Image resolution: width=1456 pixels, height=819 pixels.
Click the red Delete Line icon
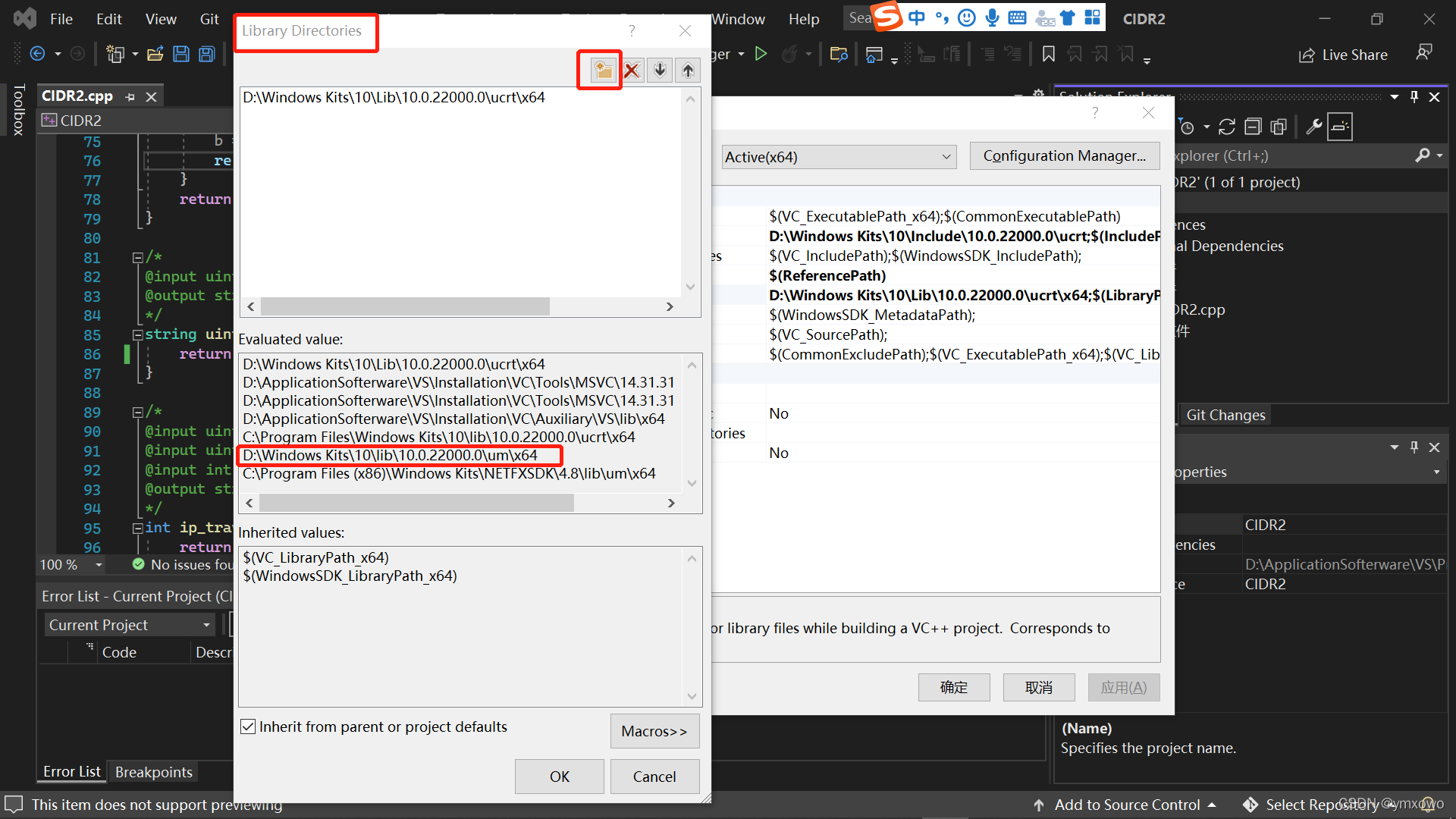[x=632, y=71]
